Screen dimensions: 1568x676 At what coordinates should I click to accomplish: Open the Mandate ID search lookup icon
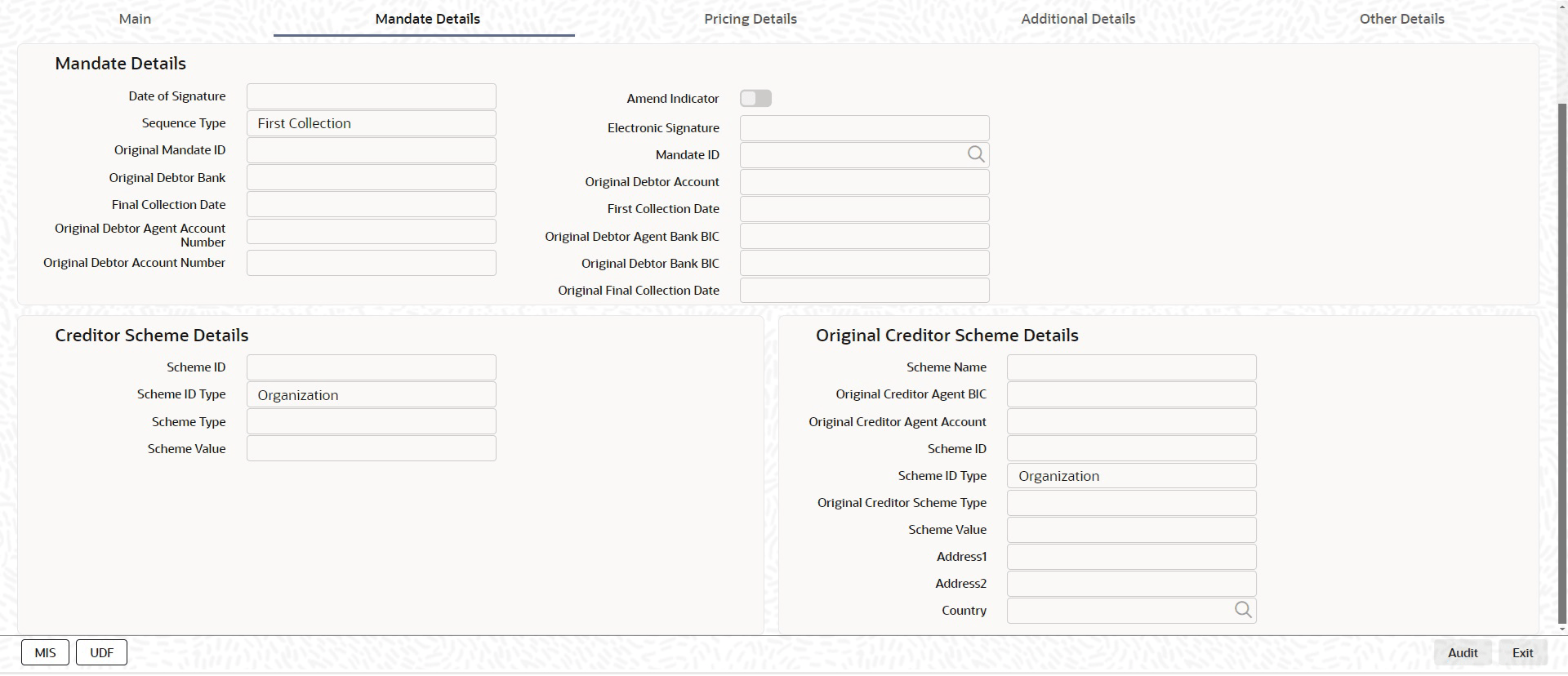(x=976, y=154)
